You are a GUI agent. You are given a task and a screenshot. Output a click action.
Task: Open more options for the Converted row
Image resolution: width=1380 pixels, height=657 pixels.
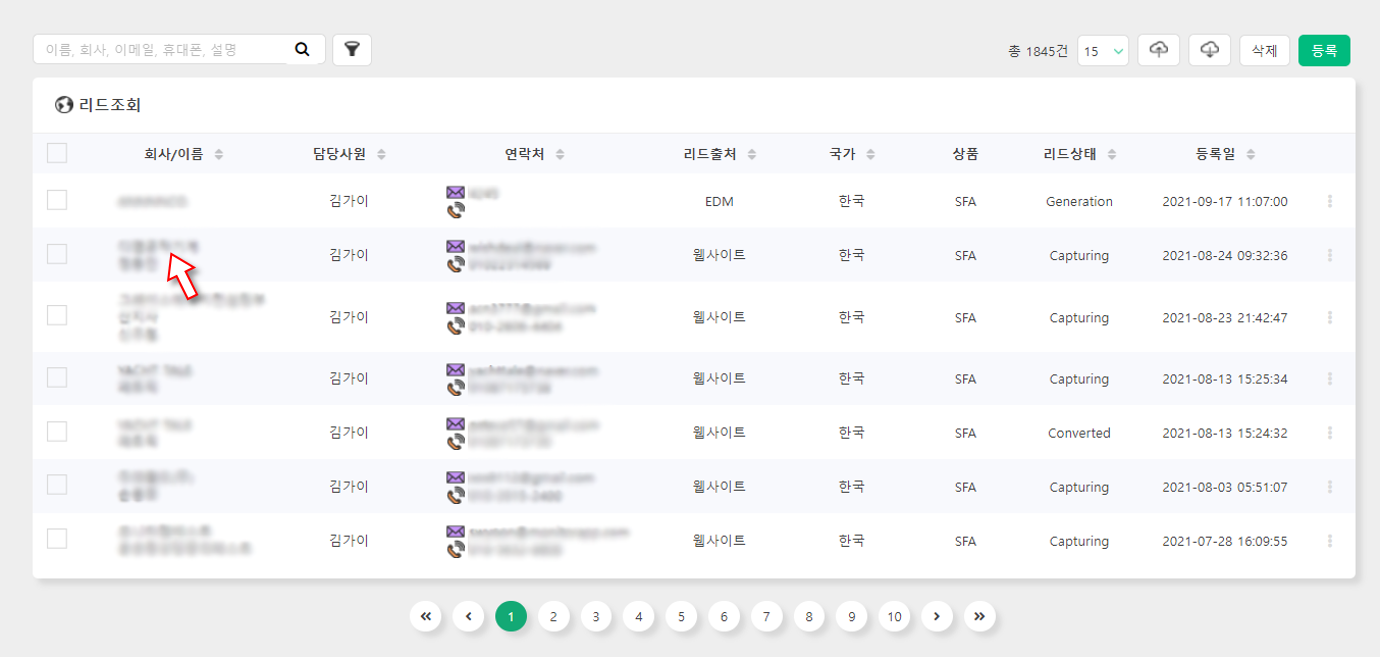1330,433
